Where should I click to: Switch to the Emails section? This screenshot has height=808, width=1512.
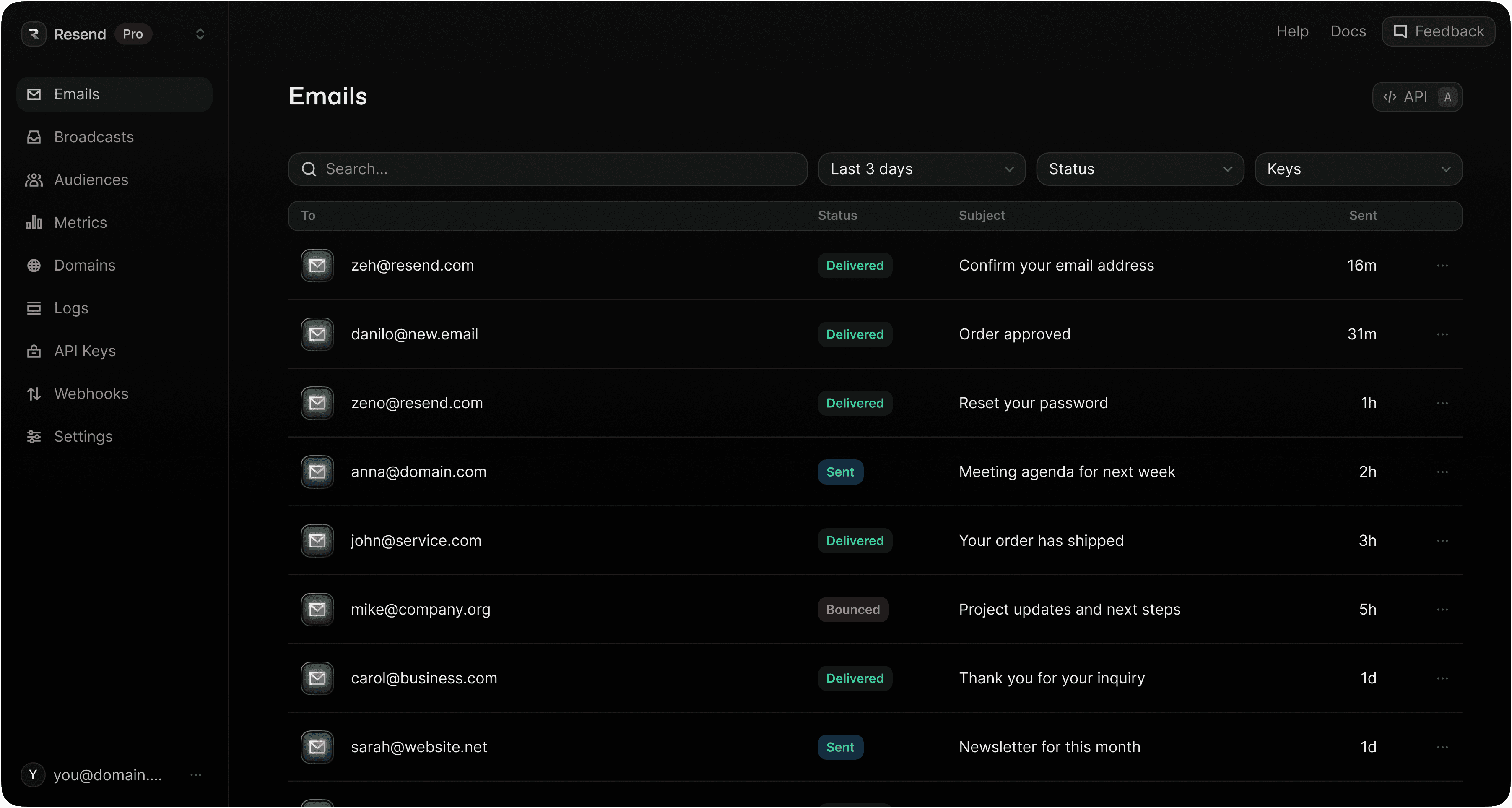click(77, 94)
